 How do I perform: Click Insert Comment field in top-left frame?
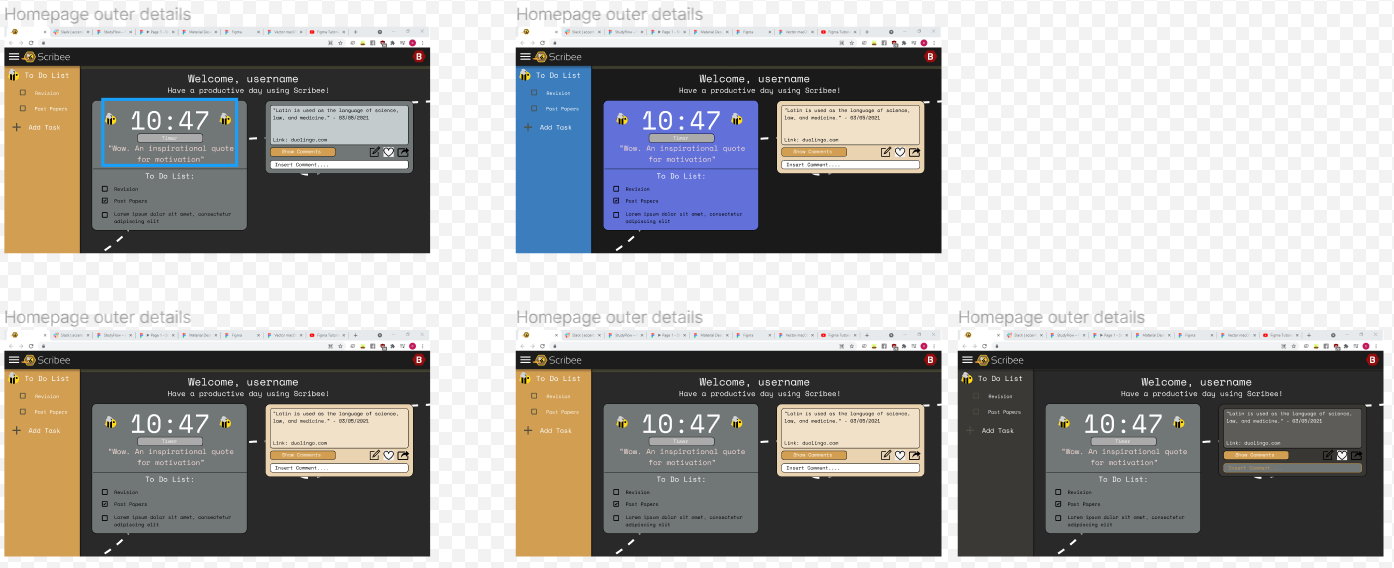pyautogui.click(x=340, y=164)
